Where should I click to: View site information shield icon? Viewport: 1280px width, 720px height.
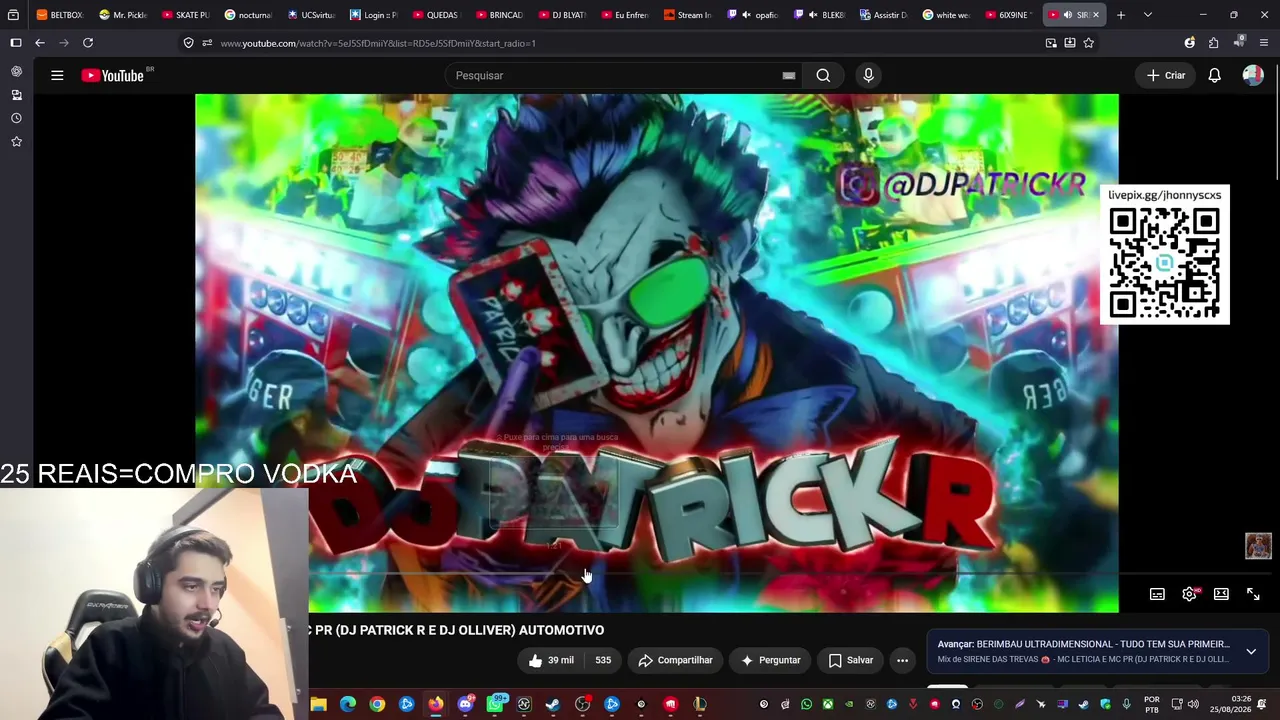(x=188, y=43)
